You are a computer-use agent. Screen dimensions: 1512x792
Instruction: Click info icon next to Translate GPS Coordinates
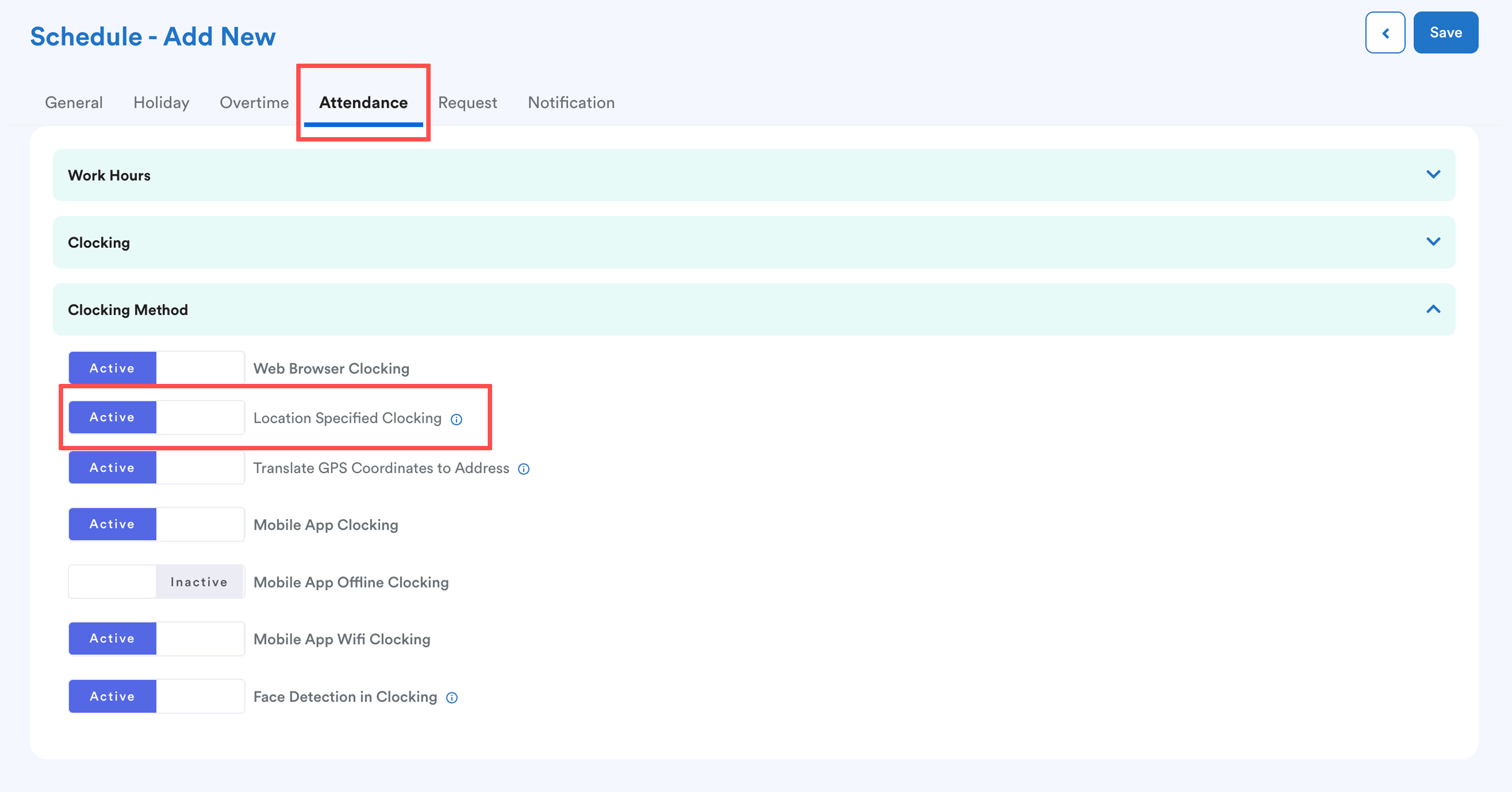point(523,469)
